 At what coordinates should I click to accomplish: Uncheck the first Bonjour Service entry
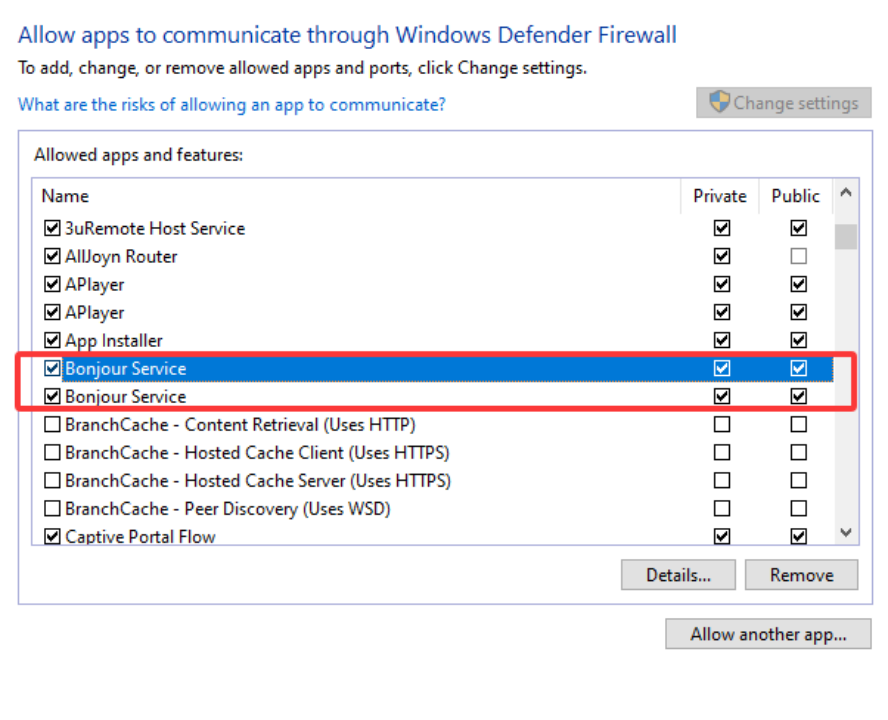(x=51, y=368)
